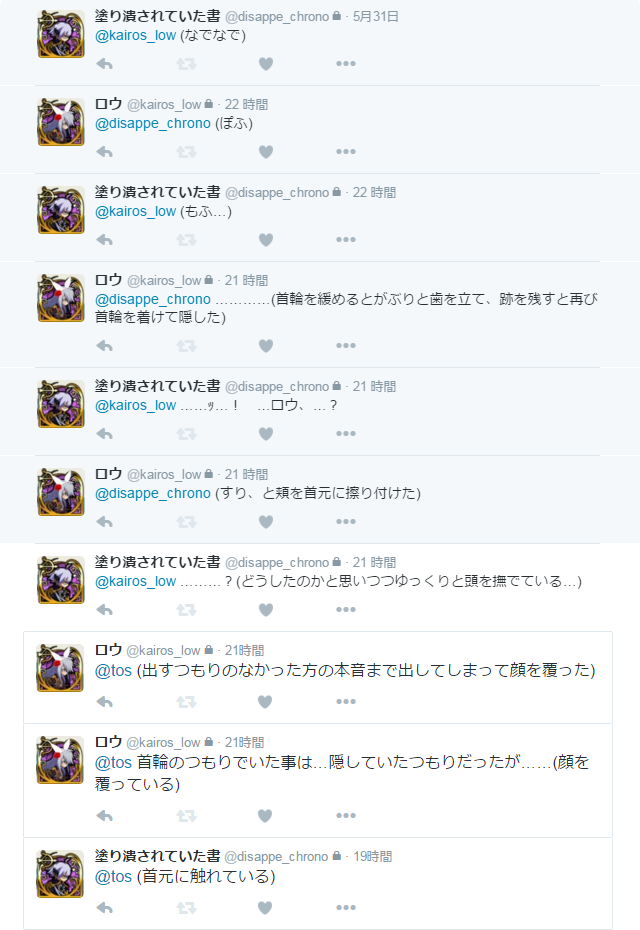Open the 5月31日 timestamp link

point(375,17)
